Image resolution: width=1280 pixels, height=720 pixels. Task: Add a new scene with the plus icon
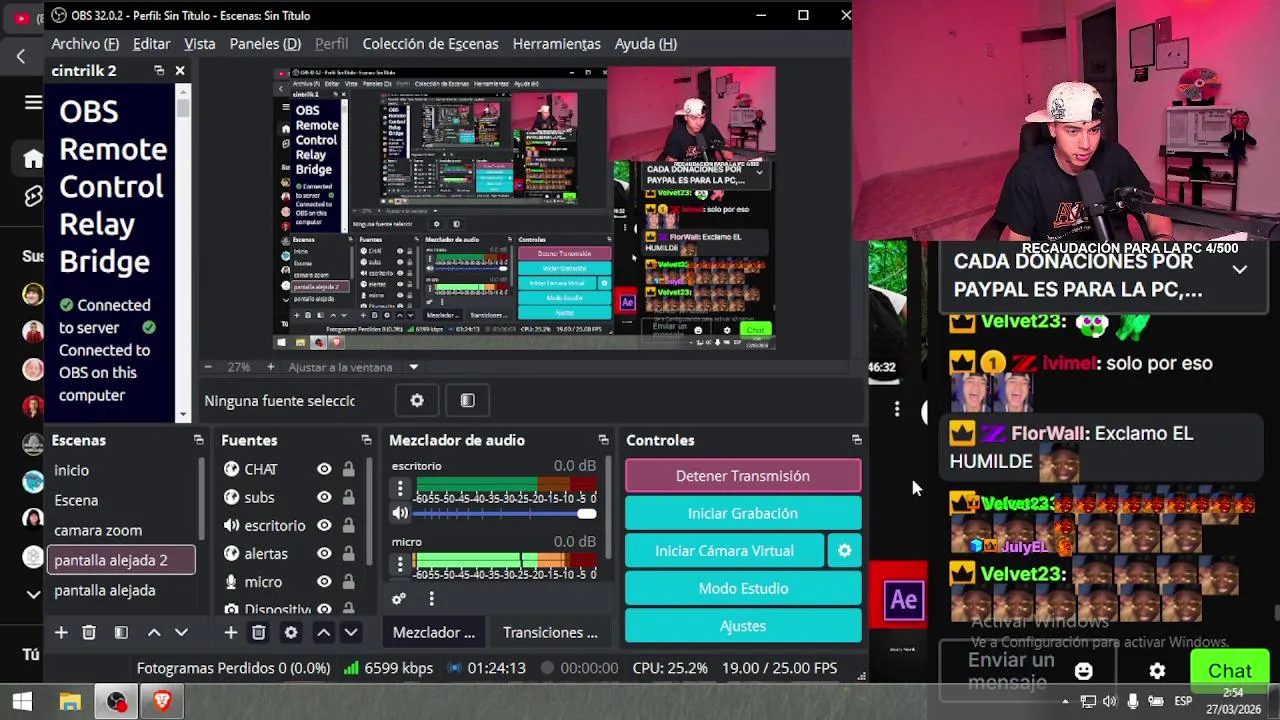61,632
